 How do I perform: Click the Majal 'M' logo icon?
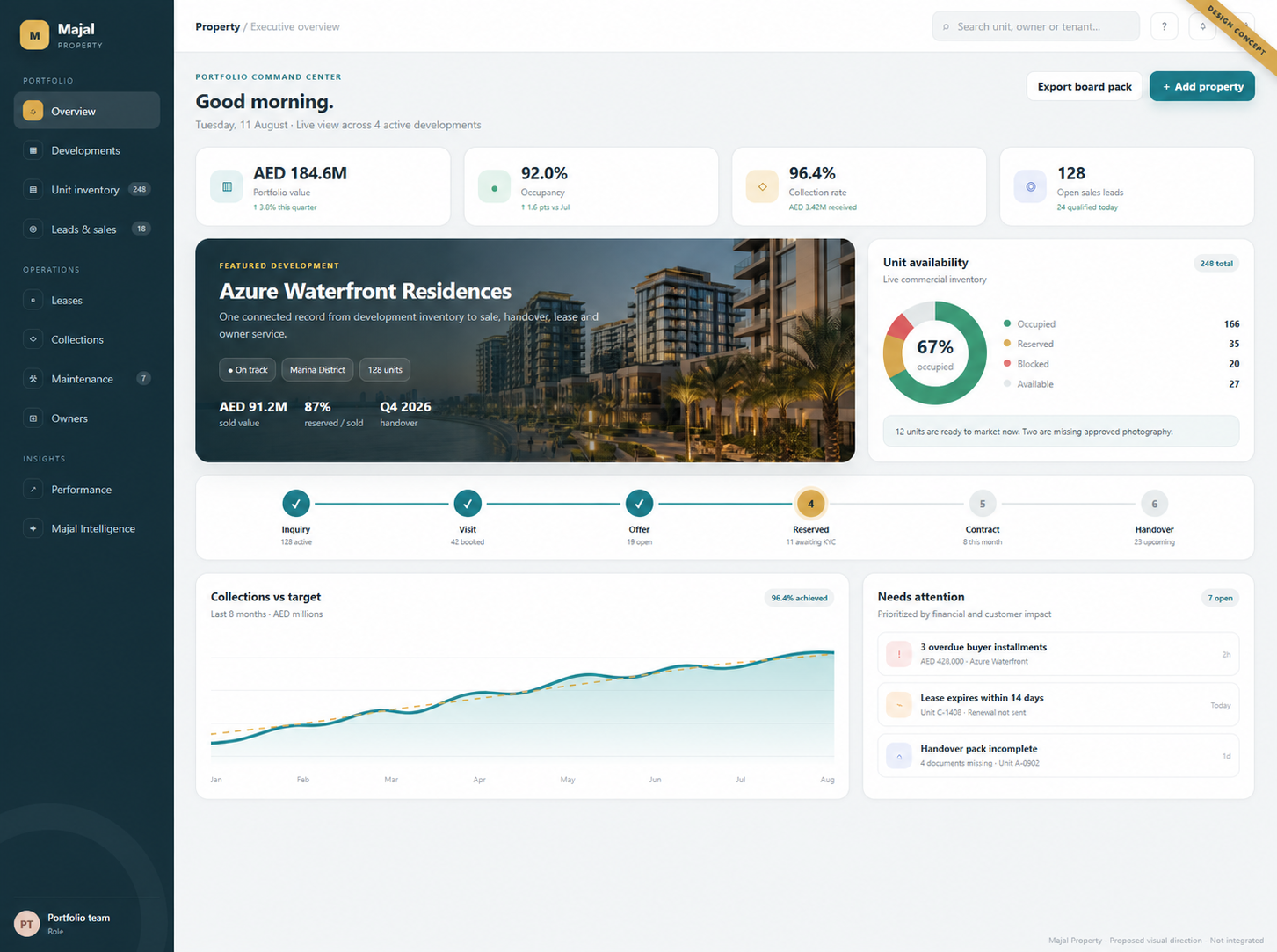tap(34, 35)
